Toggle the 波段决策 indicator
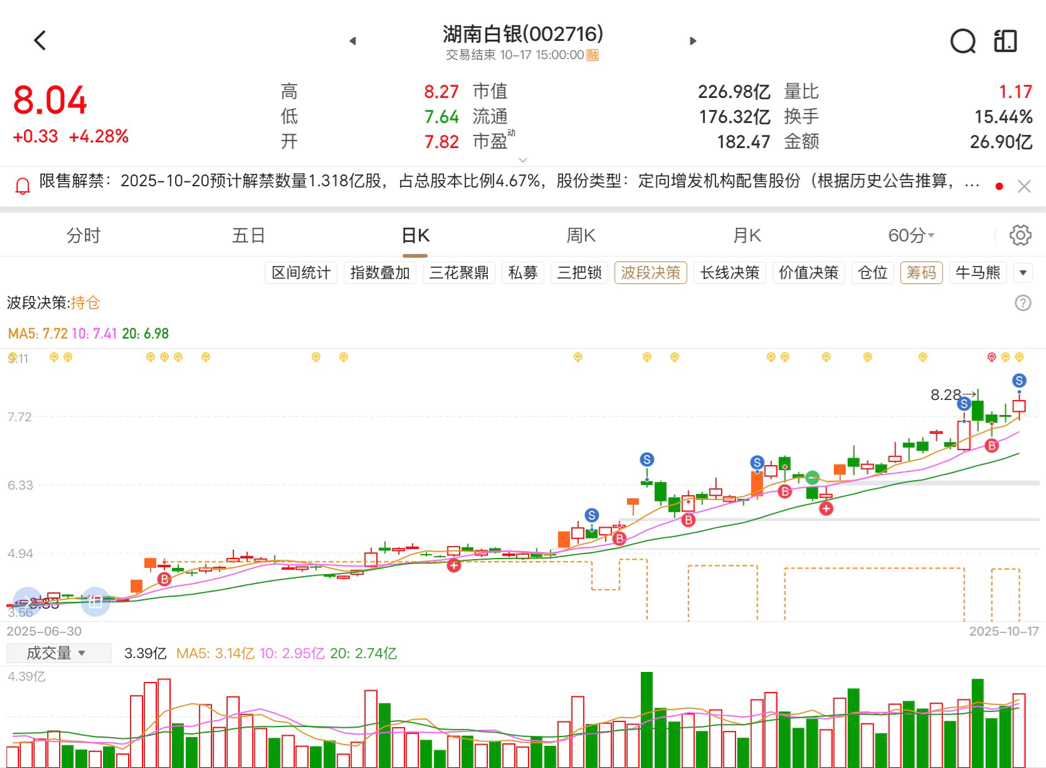This screenshot has height=768, width=1046. click(650, 272)
